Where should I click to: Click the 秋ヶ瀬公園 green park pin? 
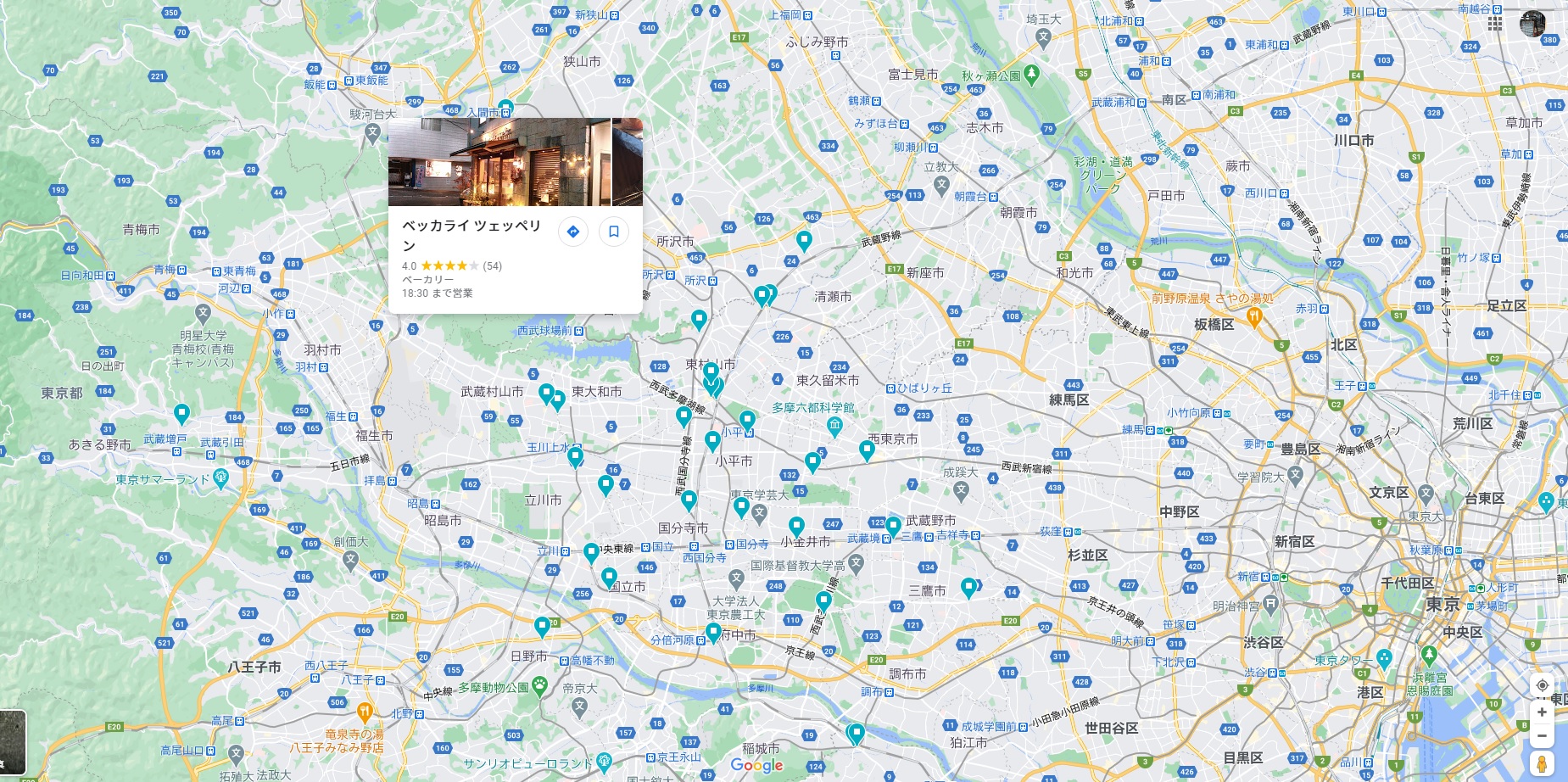pos(1031,74)
